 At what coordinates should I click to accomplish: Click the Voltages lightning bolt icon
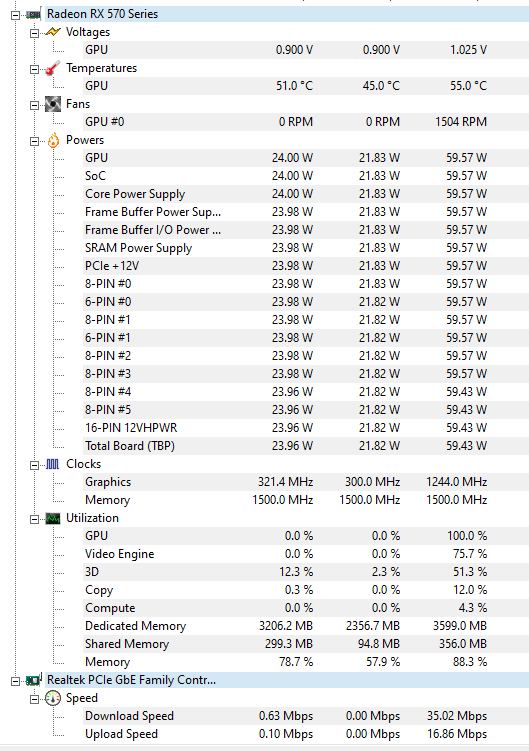(x=53, y=32)
